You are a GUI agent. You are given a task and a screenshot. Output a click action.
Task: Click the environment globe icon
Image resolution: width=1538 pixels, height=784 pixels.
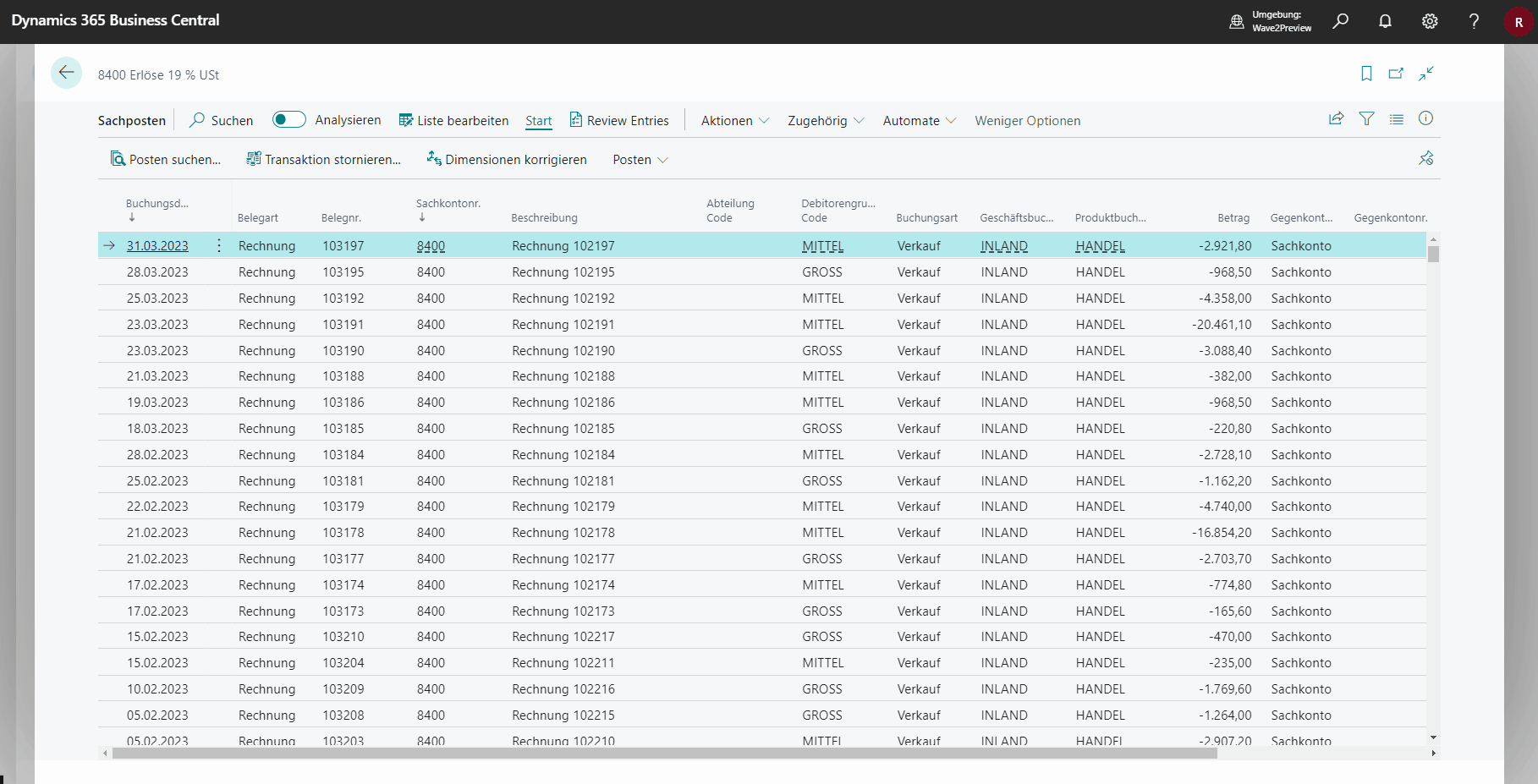[1237, 21]
